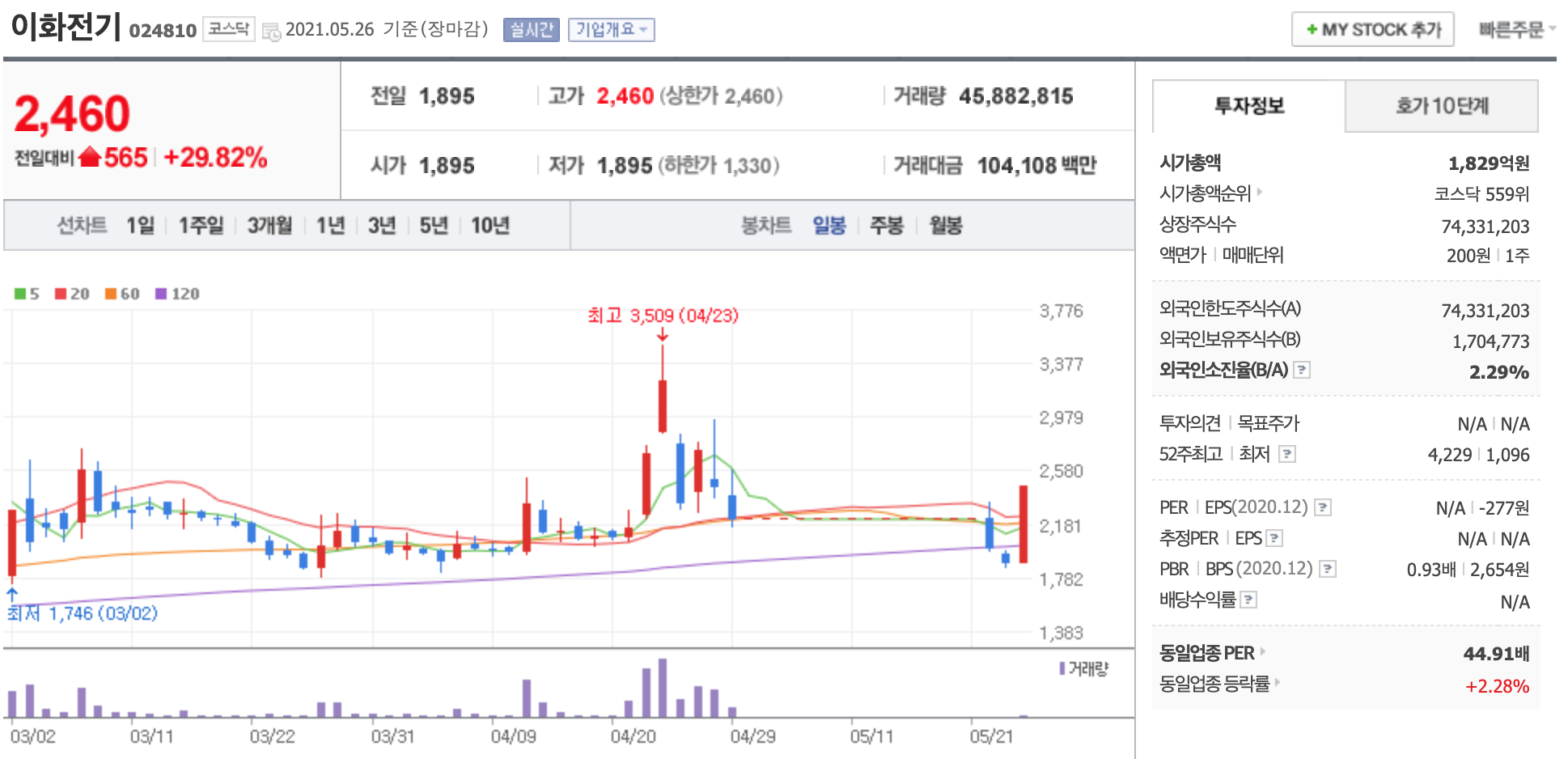Viewport: 1568px width, 759px height.
Task: Expand 동일업종 PER arrow link
Action: (1262, 651)
